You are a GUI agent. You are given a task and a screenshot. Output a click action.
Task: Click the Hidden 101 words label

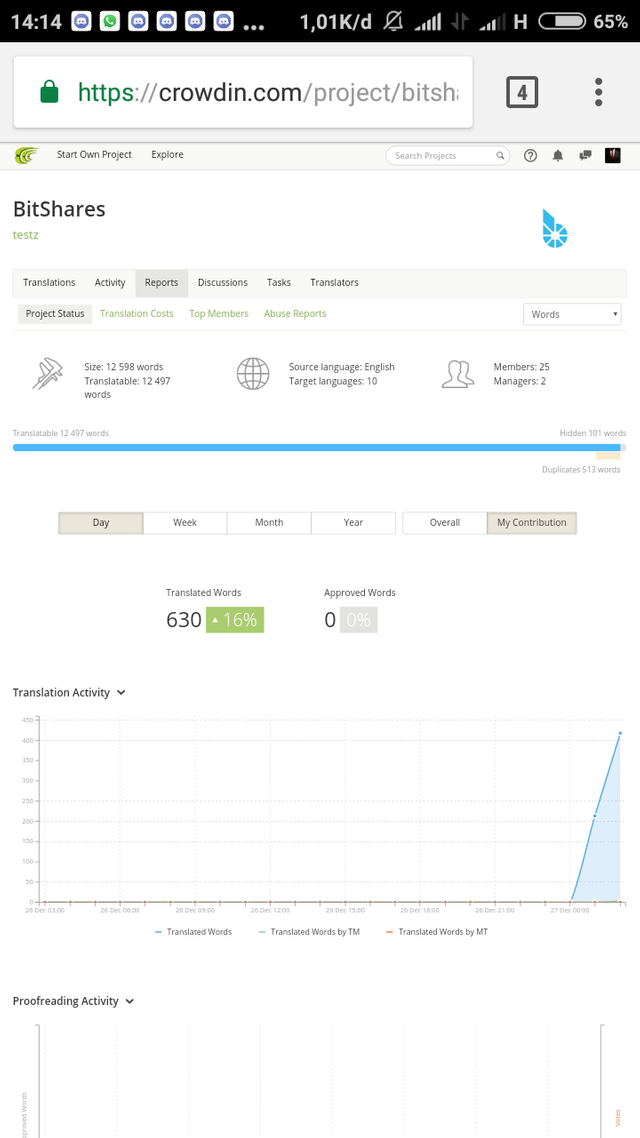tap(592, 433)
